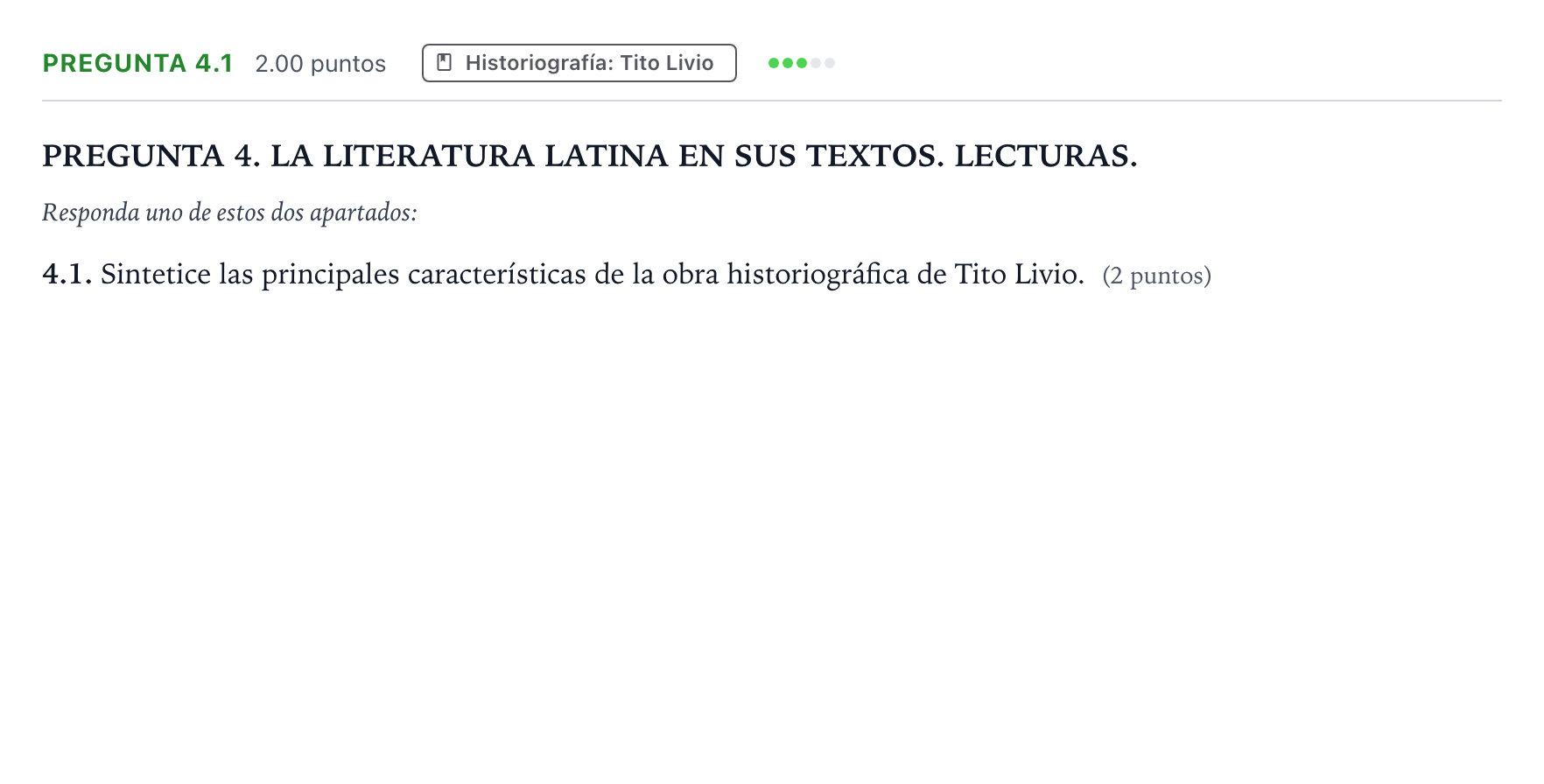Click the instruction Responda uno de estos dos apartados
The height and width of the screenshot is (784, 1544).
pos(230,213)
